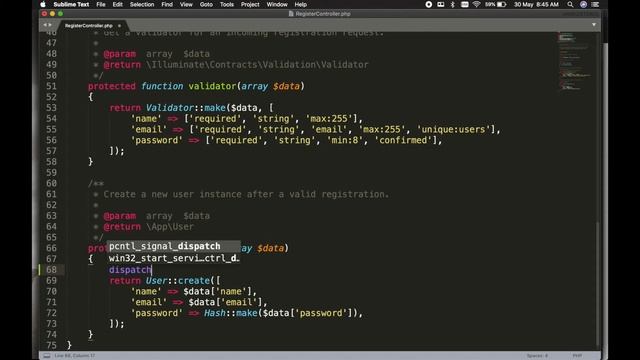Click the Bluetooth menu bar icon
Viewport: 640px width, 360px height.
(452, 4)
